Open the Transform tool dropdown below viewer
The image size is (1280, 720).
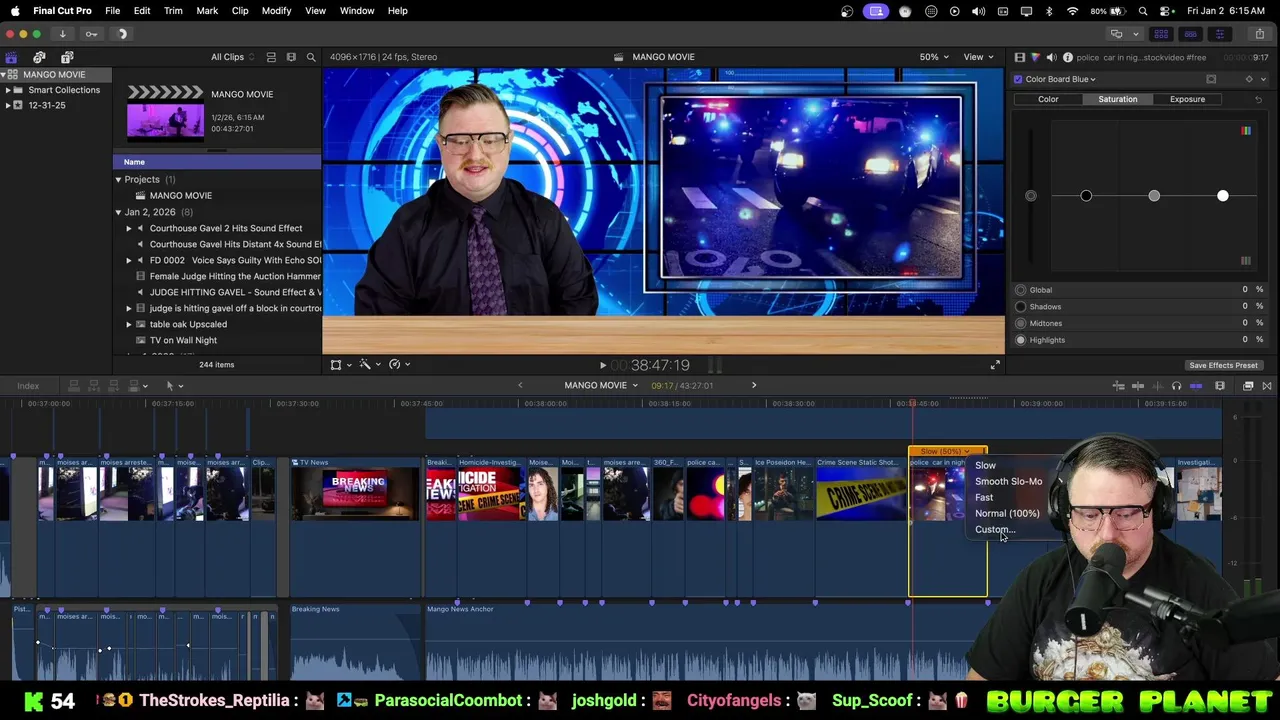[x=341, y=365]
